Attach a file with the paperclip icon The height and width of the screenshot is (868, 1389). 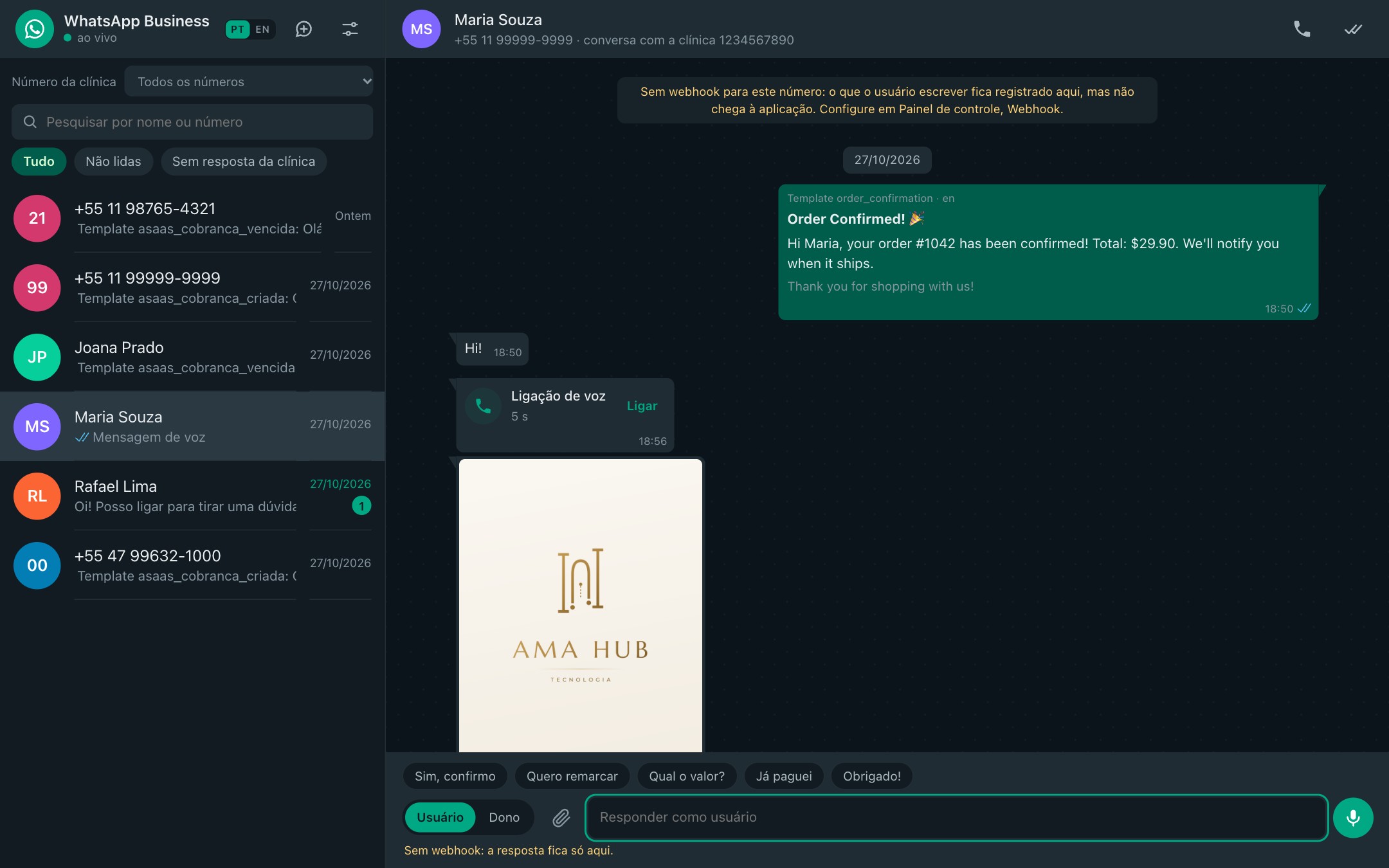point(561,817)
